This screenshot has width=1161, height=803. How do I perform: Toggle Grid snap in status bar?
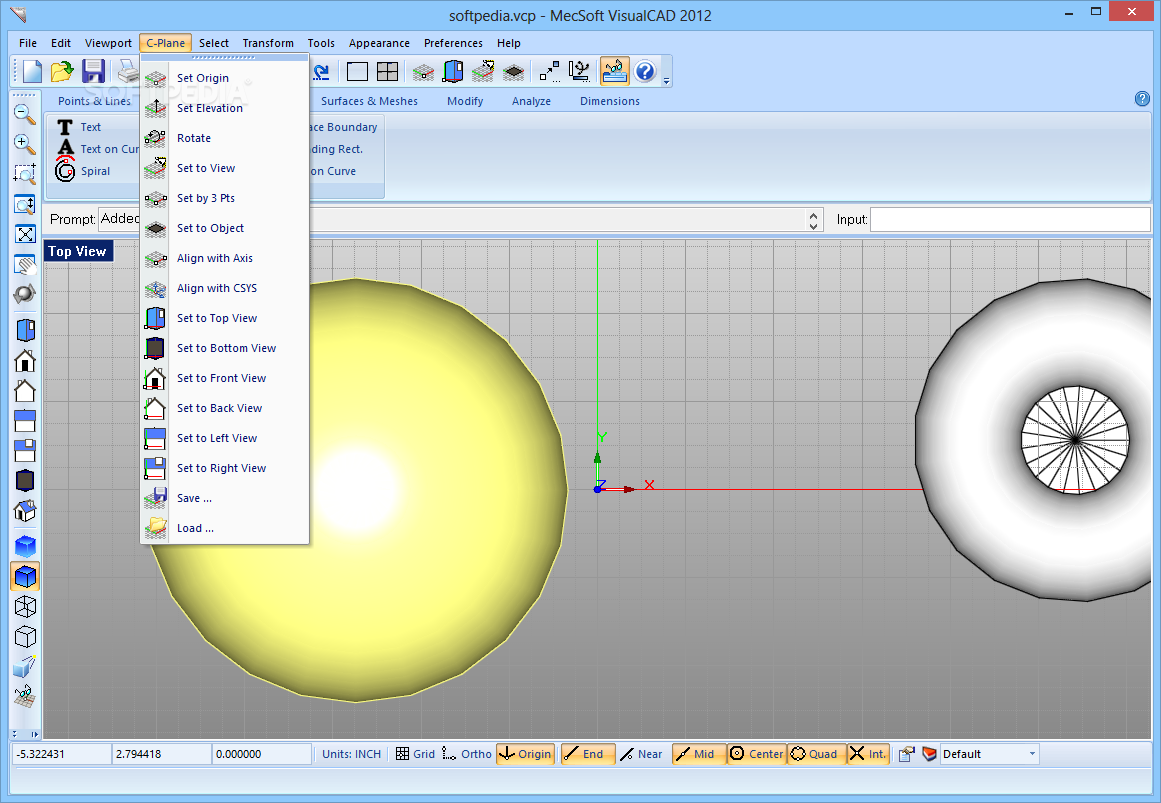[415, 754]
